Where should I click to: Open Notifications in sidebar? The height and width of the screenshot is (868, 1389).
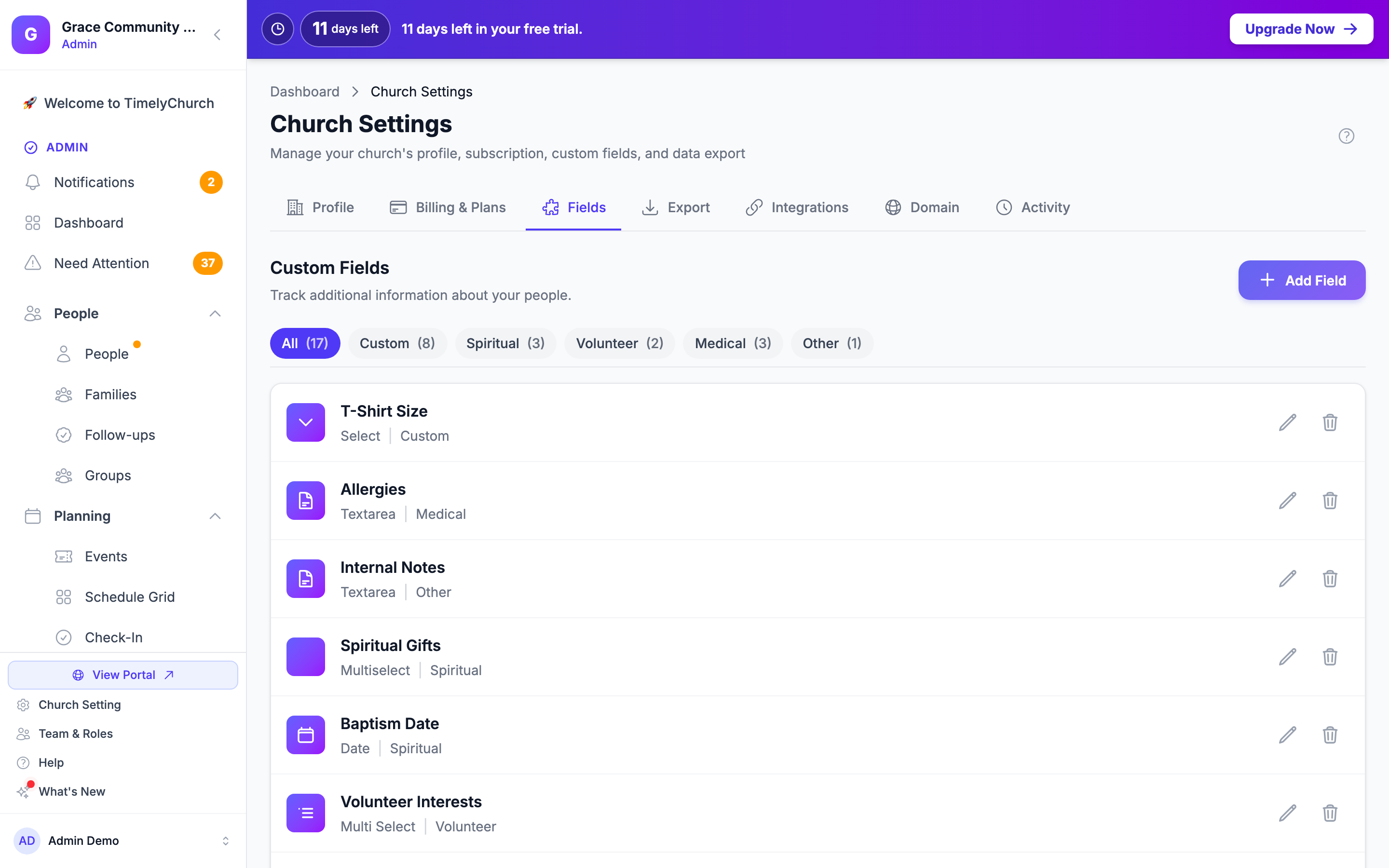pyautogui.click(x=123, y=183)
